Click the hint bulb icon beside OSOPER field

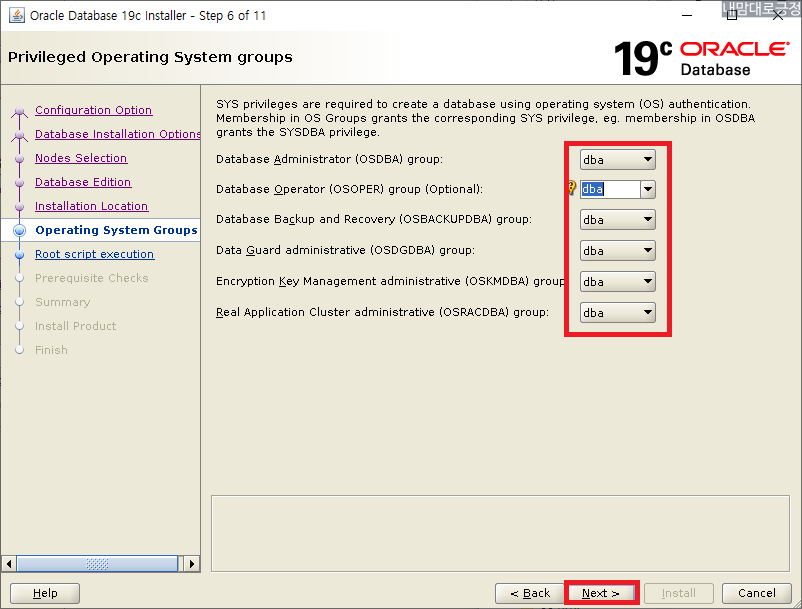572,188
